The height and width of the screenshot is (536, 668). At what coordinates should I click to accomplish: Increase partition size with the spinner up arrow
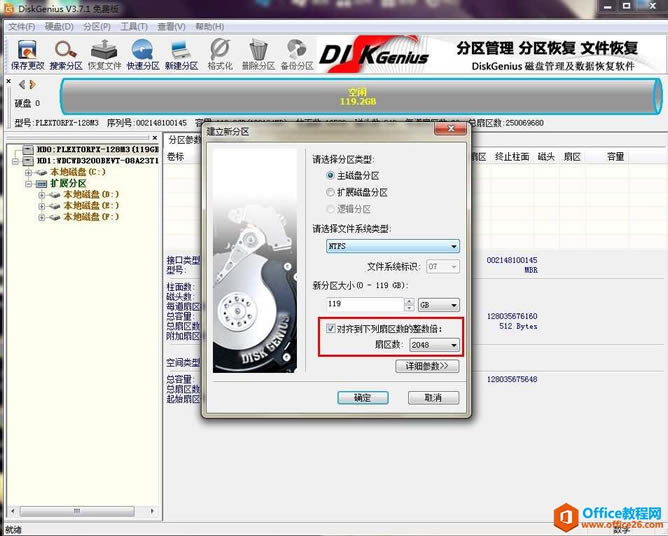409,301
